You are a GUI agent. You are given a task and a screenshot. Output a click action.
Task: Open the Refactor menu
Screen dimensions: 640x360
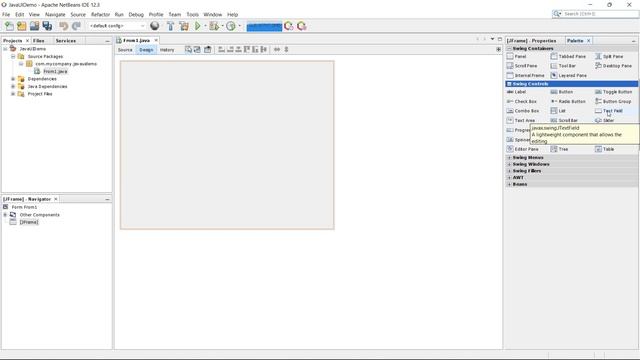tap(100, 14)
